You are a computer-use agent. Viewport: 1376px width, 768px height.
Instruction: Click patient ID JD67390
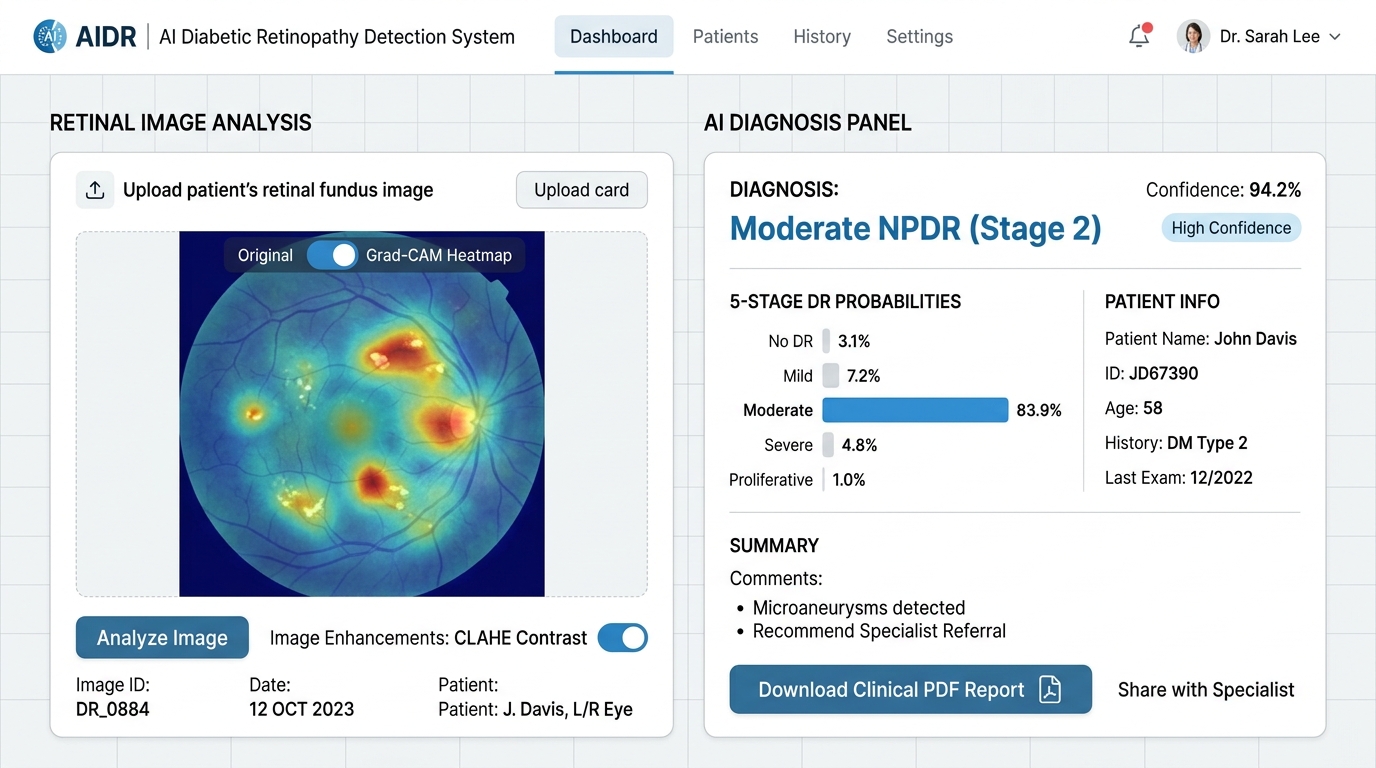(1151, 374)
